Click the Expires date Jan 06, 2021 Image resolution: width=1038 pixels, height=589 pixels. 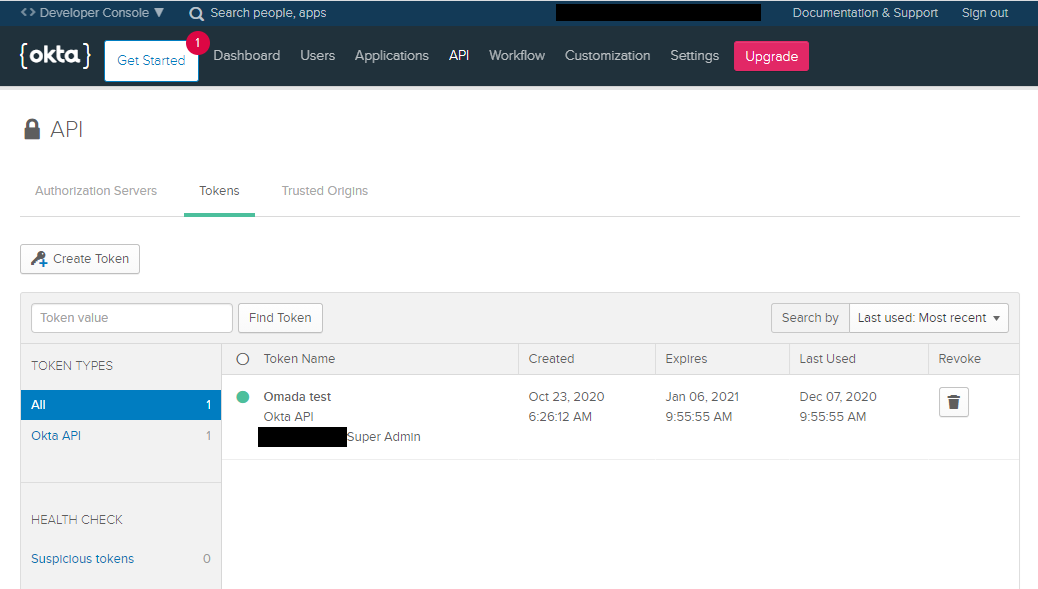(702, 396)
